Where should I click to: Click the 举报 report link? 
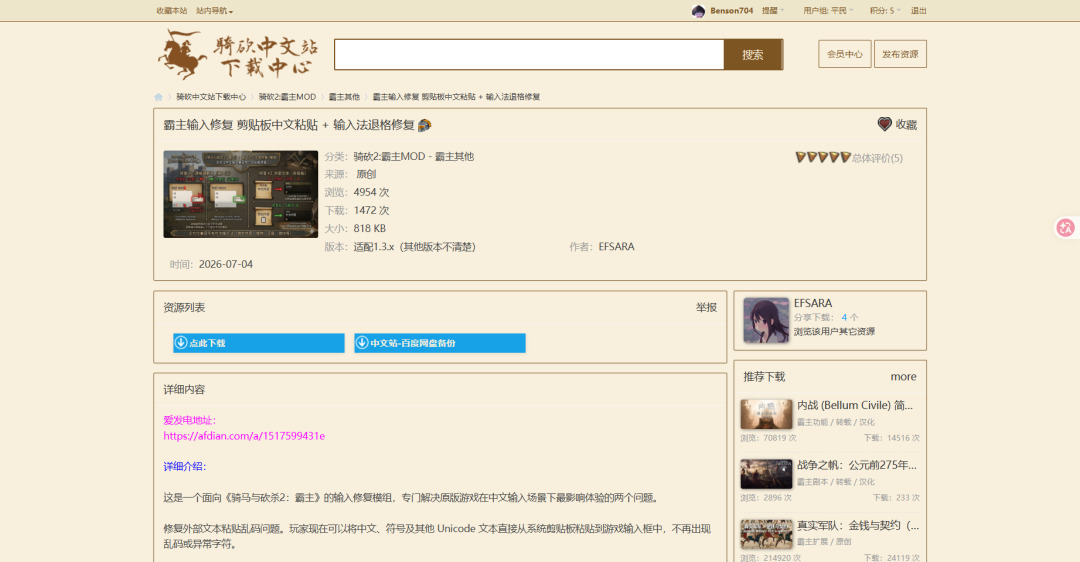click(706, 307)
